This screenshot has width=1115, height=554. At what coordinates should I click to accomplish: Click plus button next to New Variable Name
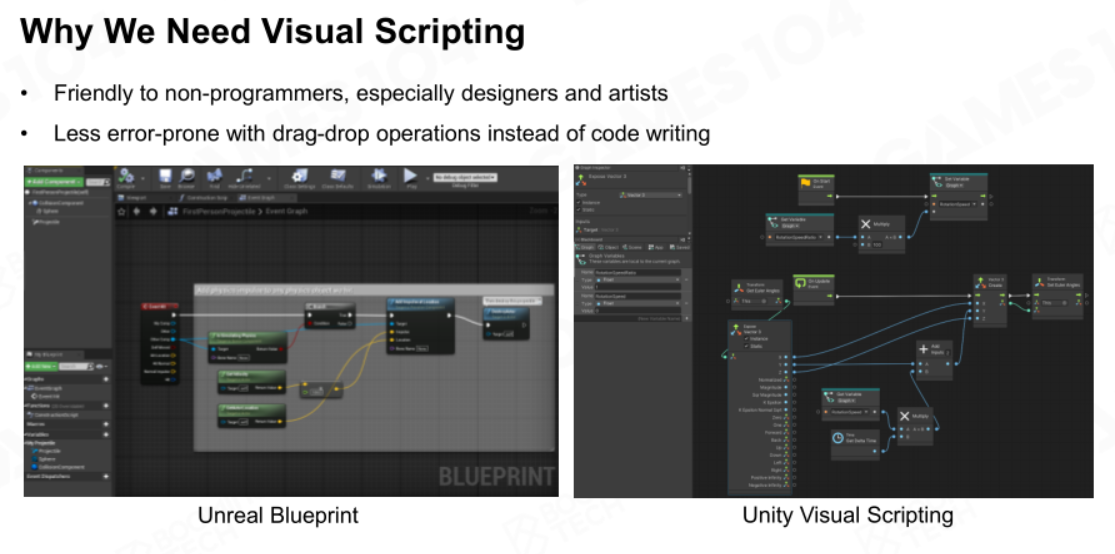click(x=686, y=319)
